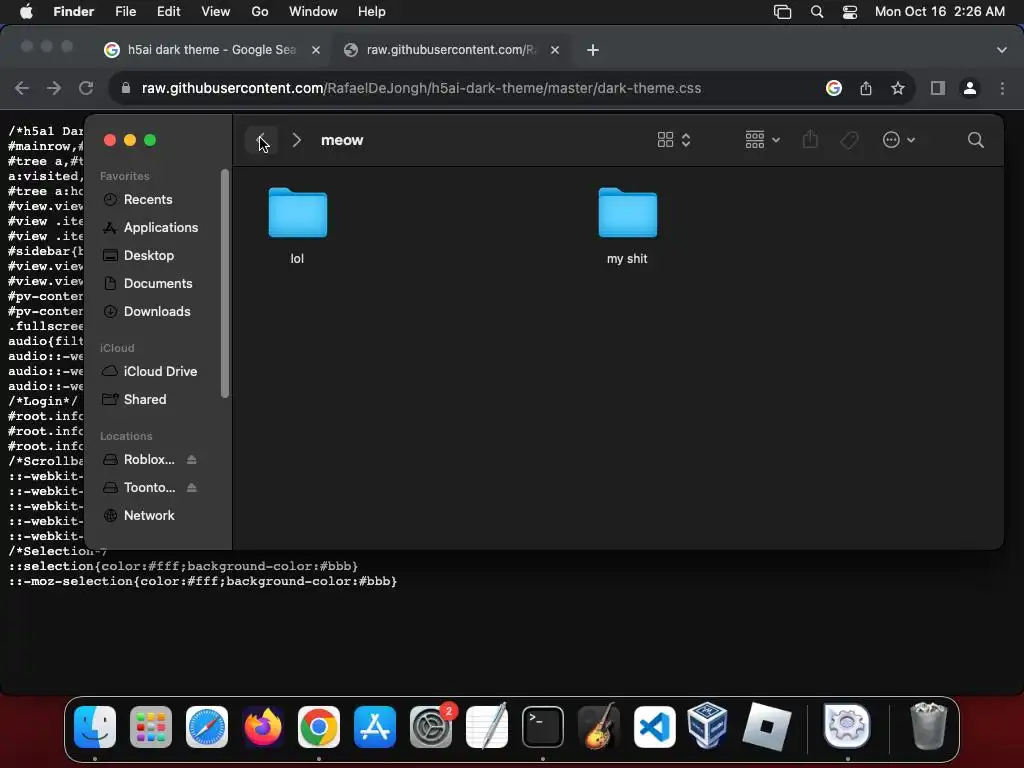Image resolution: width=1024 pixels, height=768 pixels.
Task: Eject the Roblox volume
Action: coord(191,460)
